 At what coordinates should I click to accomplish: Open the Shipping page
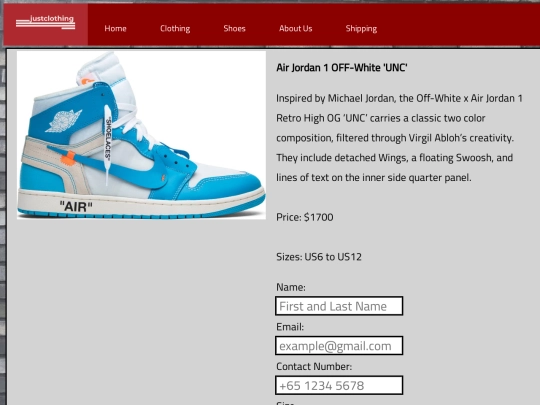[361, 29]
